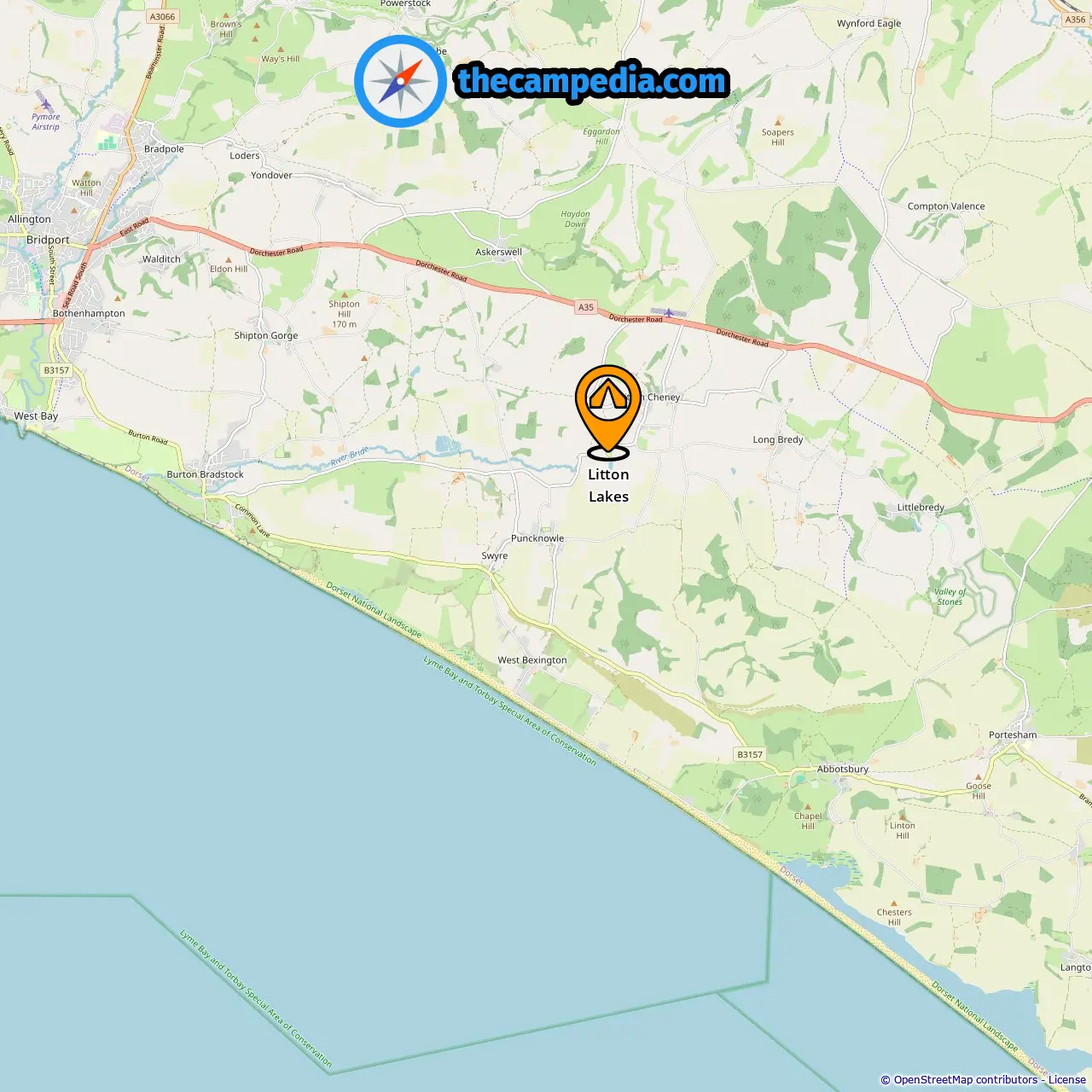Click the A35 road shield

[x=585, y=307]
